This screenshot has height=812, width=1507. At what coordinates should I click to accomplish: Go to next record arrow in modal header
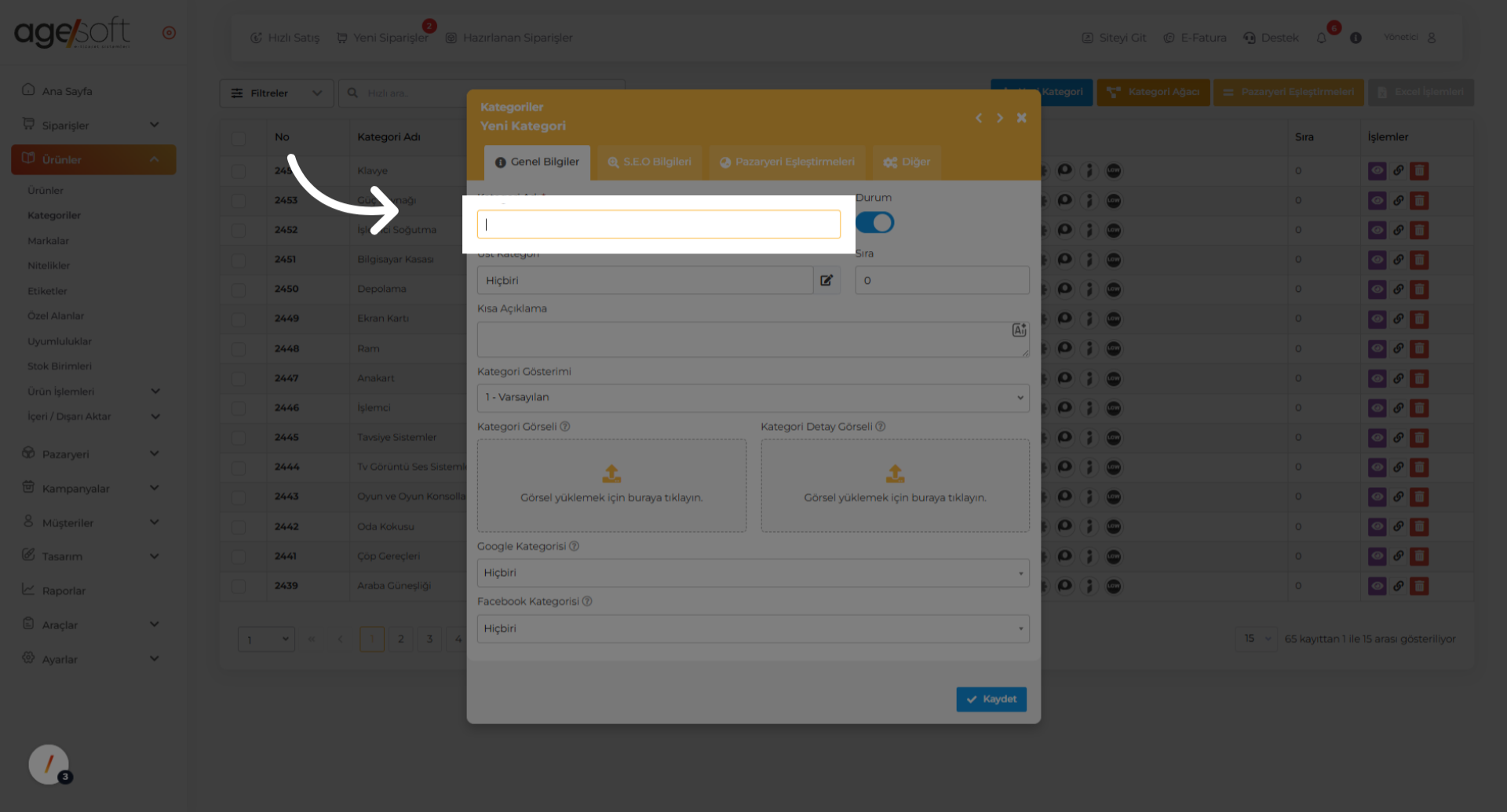[1000, 118]
